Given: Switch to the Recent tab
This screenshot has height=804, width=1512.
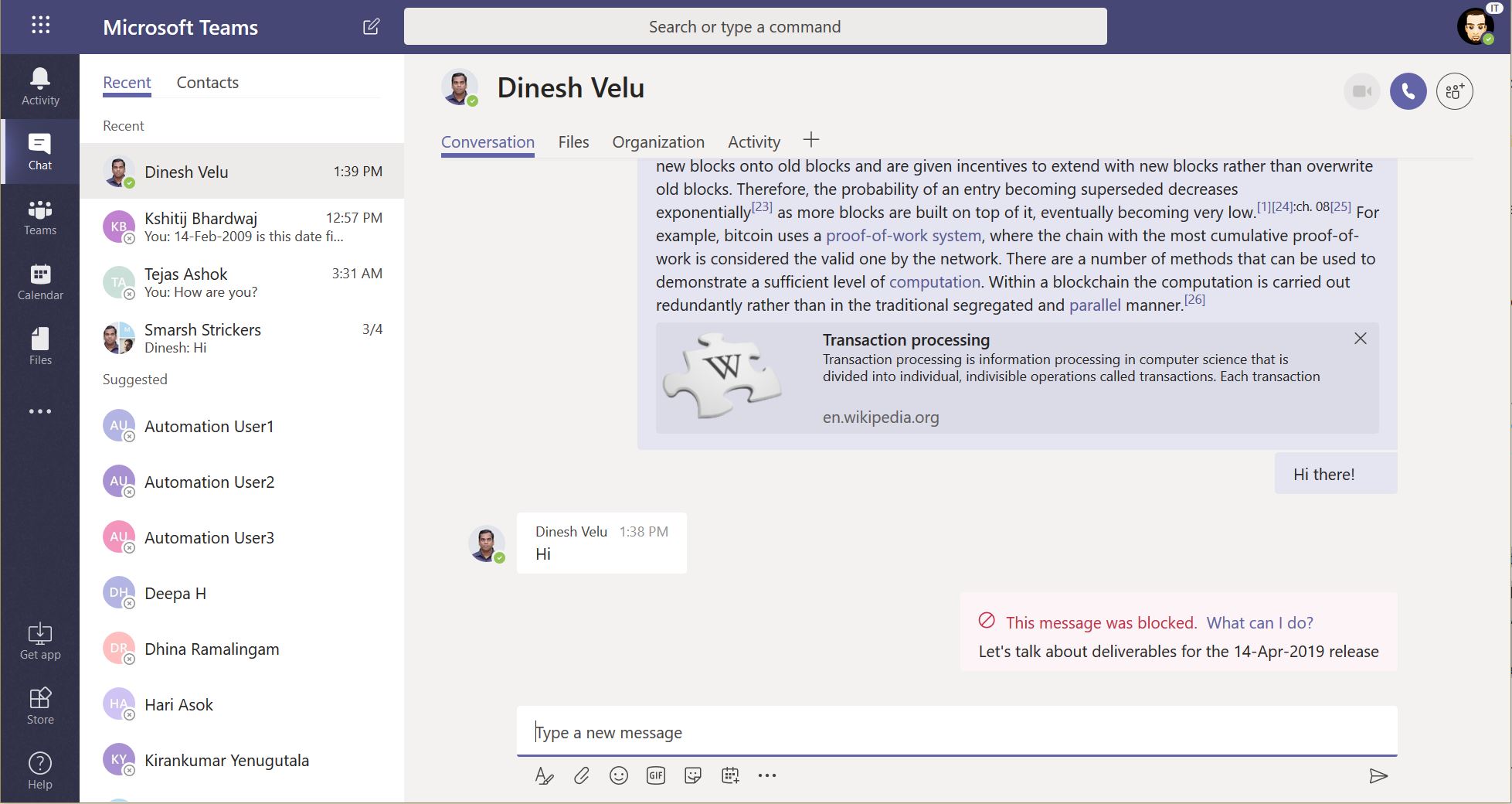Looking at the screenshot, I should tap(127, 83).
